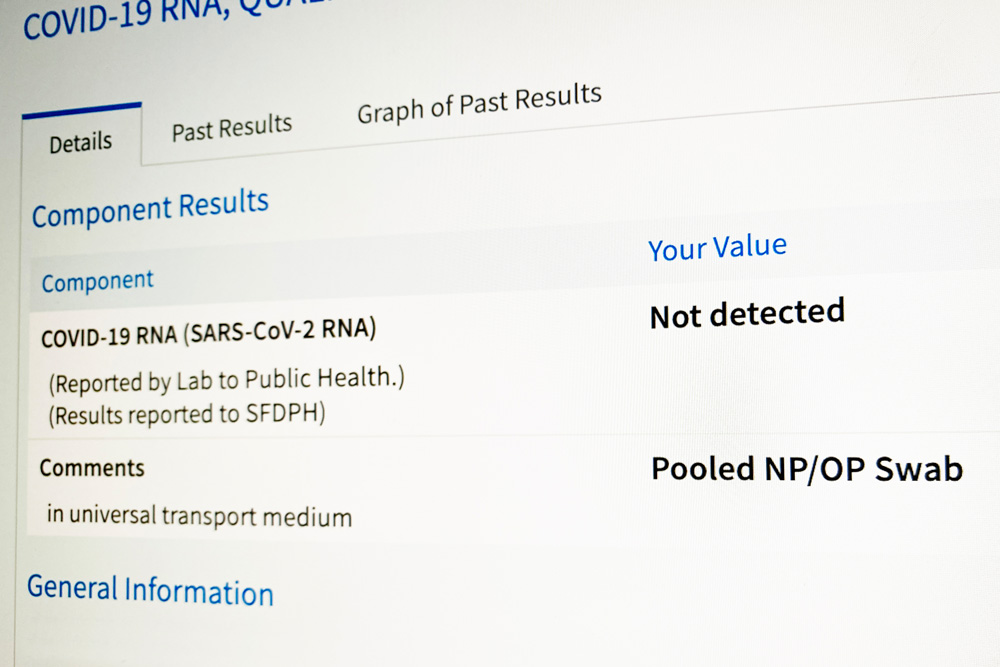Click the word SFDPH in the note
Screen dimensions: 1000x667
(286, 413)
